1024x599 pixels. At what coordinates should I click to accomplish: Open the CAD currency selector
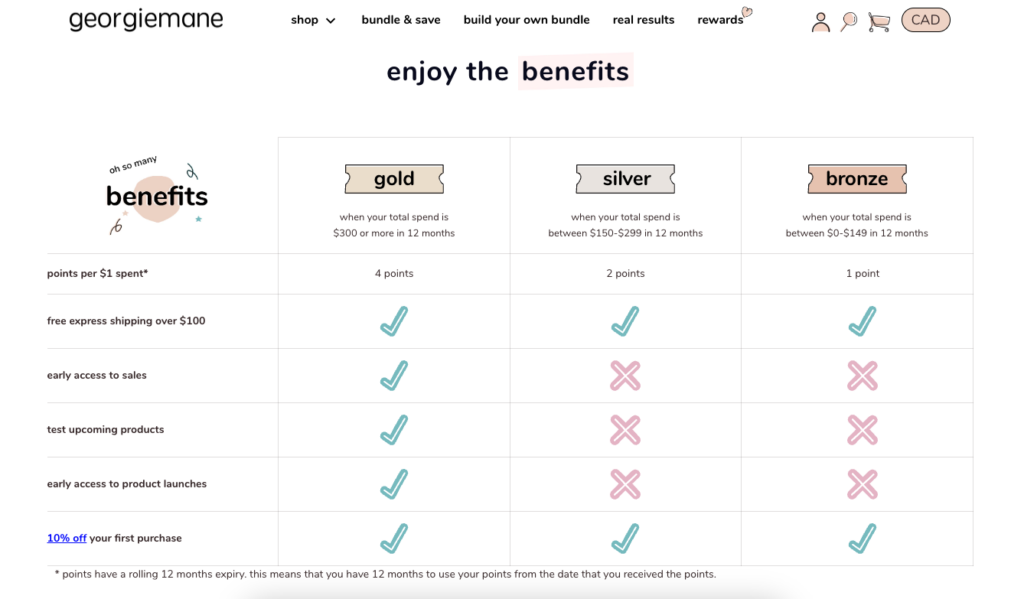(925, 20)
